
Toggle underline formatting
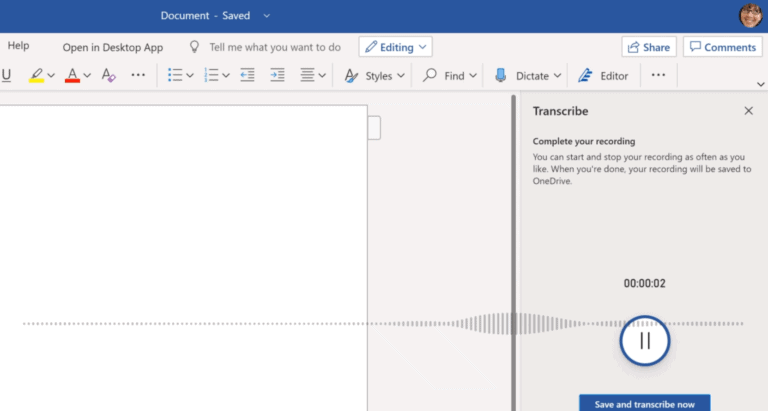click(6, 75)
